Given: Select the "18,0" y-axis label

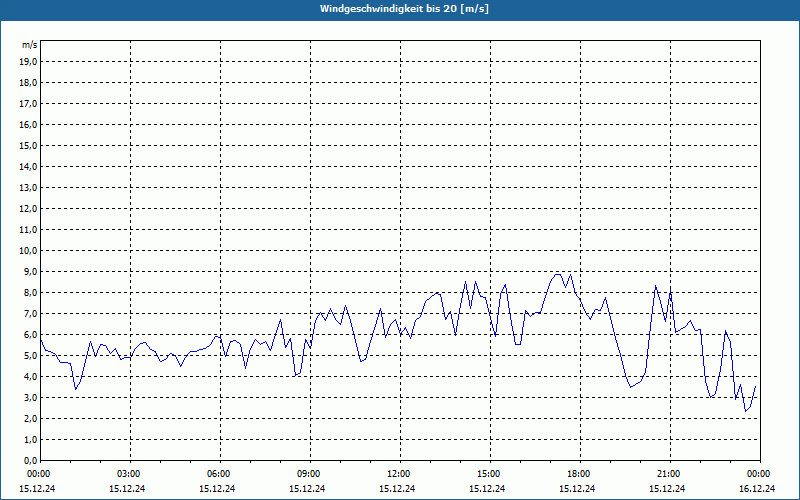Looking at the screenshot, I should point(28,83).
